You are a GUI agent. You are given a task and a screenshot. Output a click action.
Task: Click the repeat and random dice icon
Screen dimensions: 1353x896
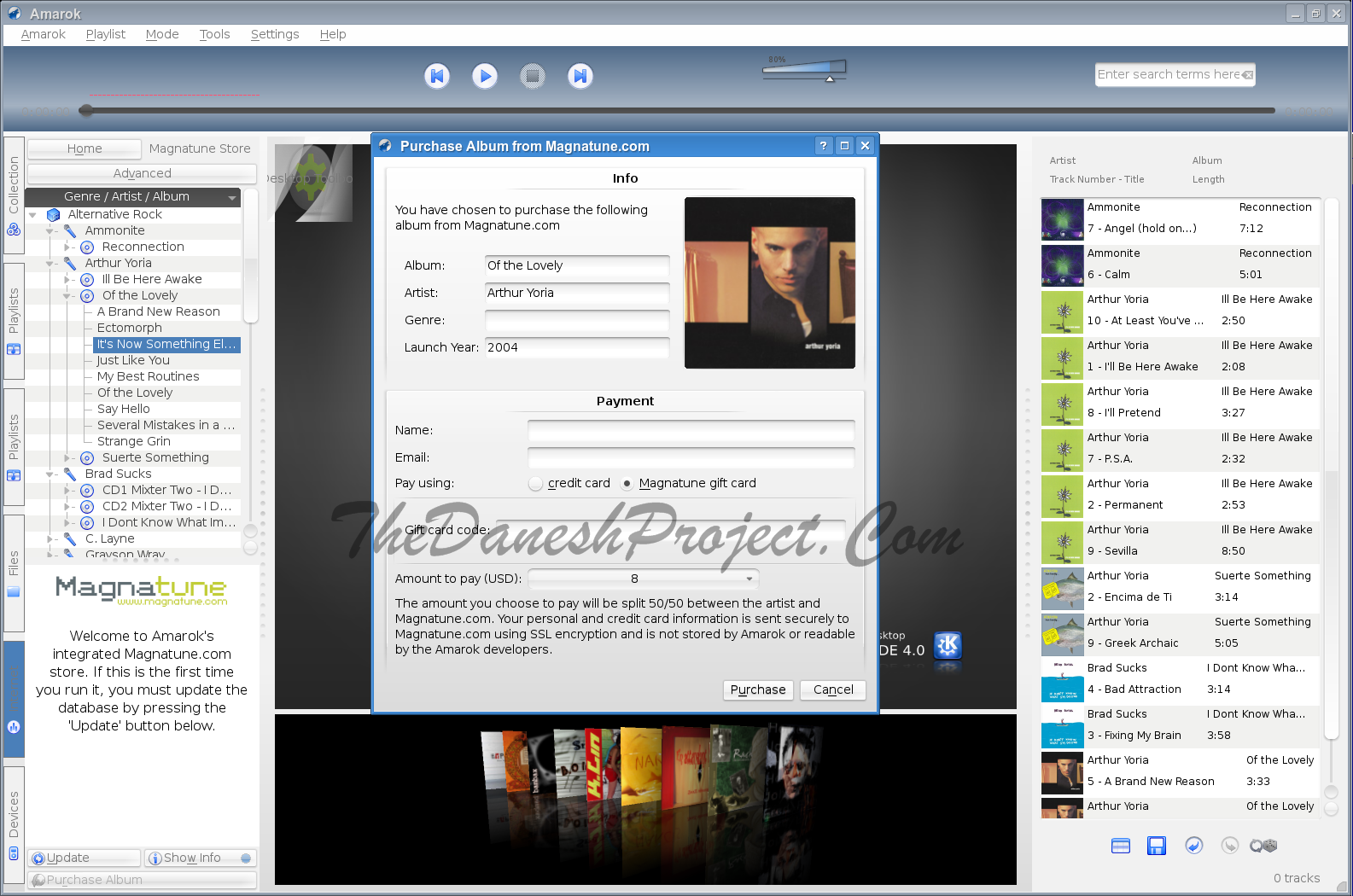[1263, 846]
